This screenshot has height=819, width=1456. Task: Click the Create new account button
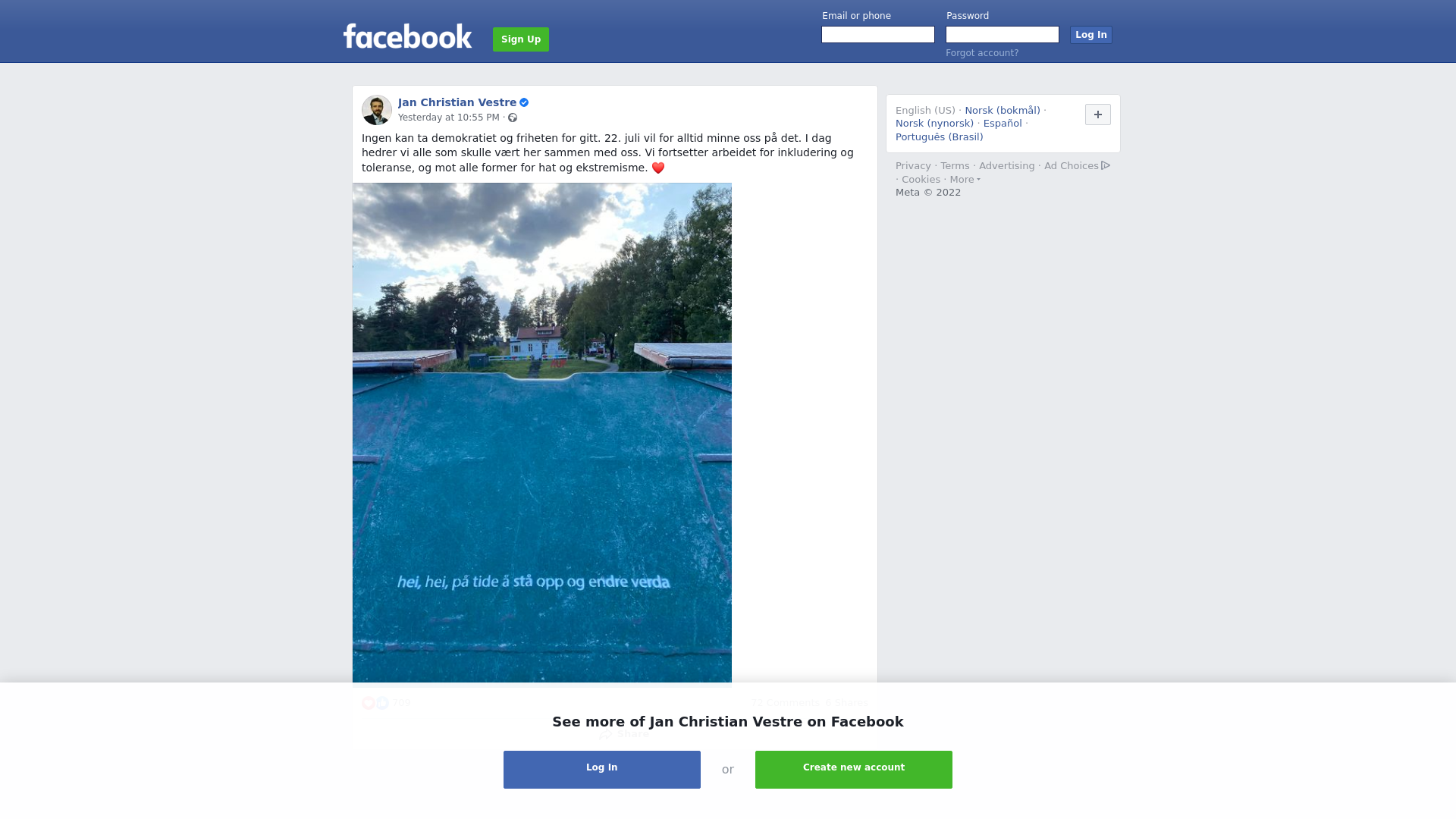854,770
